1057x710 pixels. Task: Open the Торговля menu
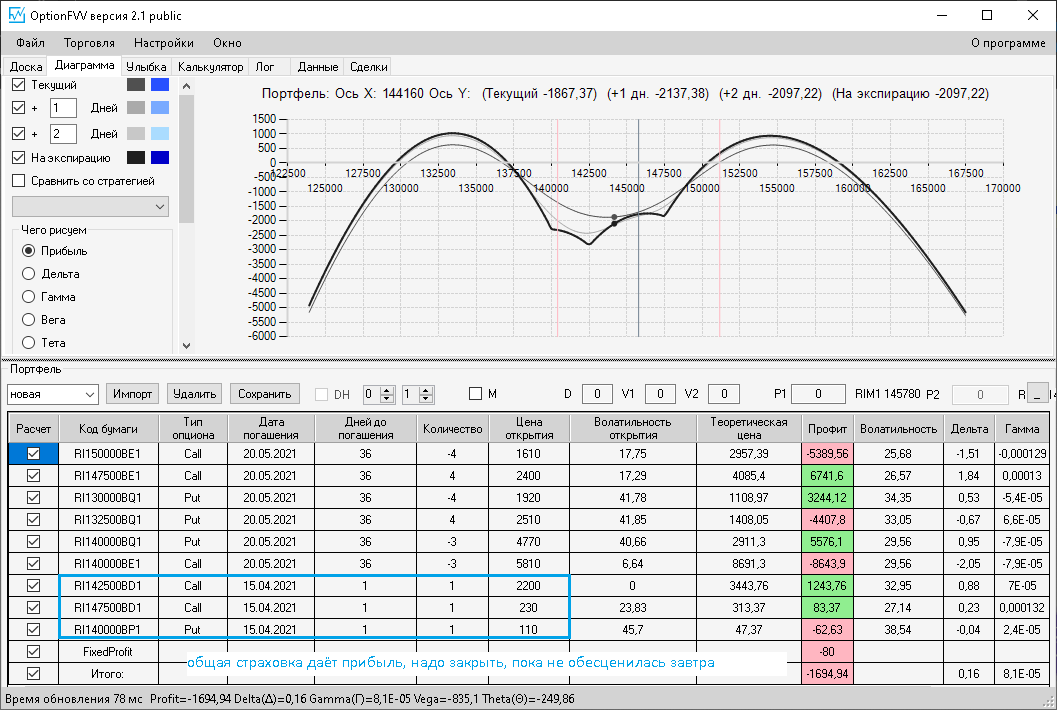[x=89, y=43]
